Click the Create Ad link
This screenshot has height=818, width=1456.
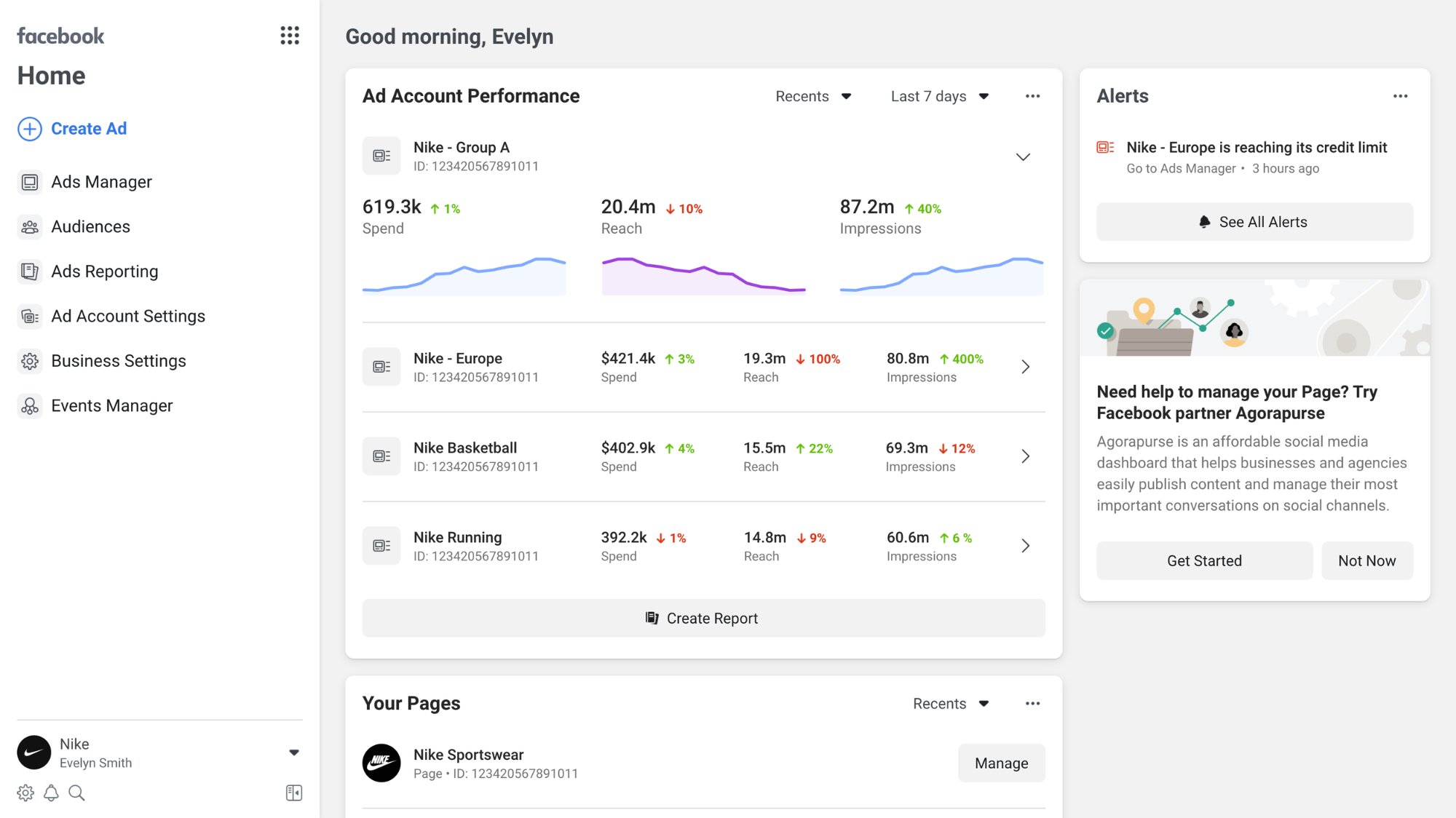click(88, 128)
